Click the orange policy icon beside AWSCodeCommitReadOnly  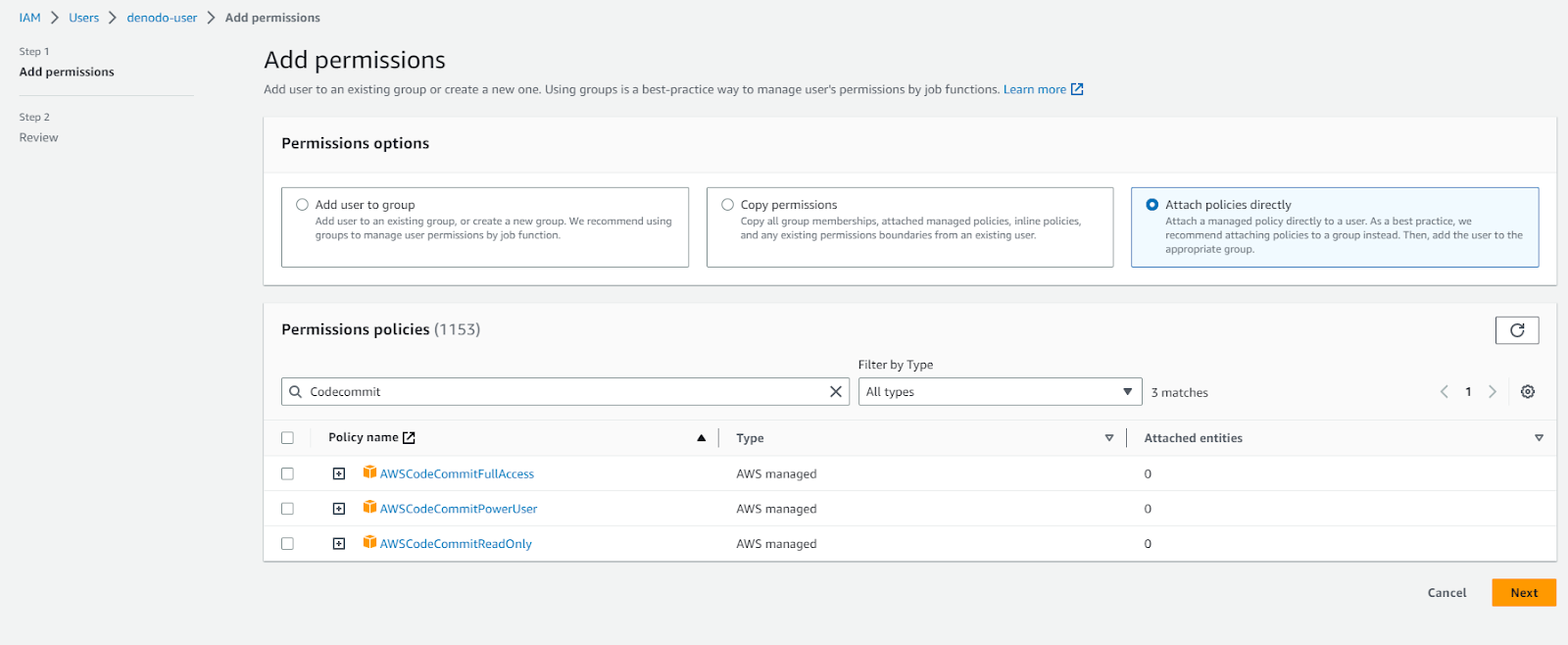tap(369, 542)
